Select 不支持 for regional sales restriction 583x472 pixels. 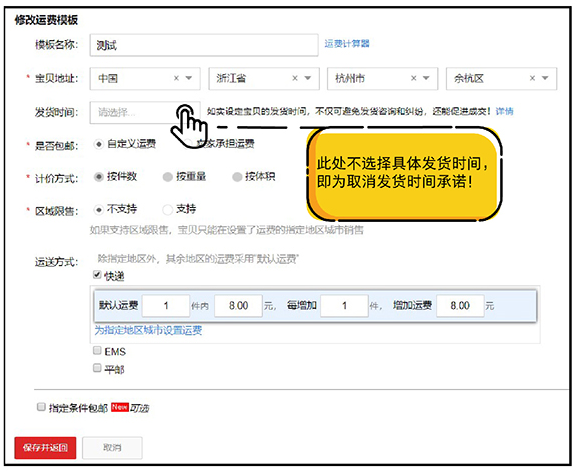(x=99, y=210)
